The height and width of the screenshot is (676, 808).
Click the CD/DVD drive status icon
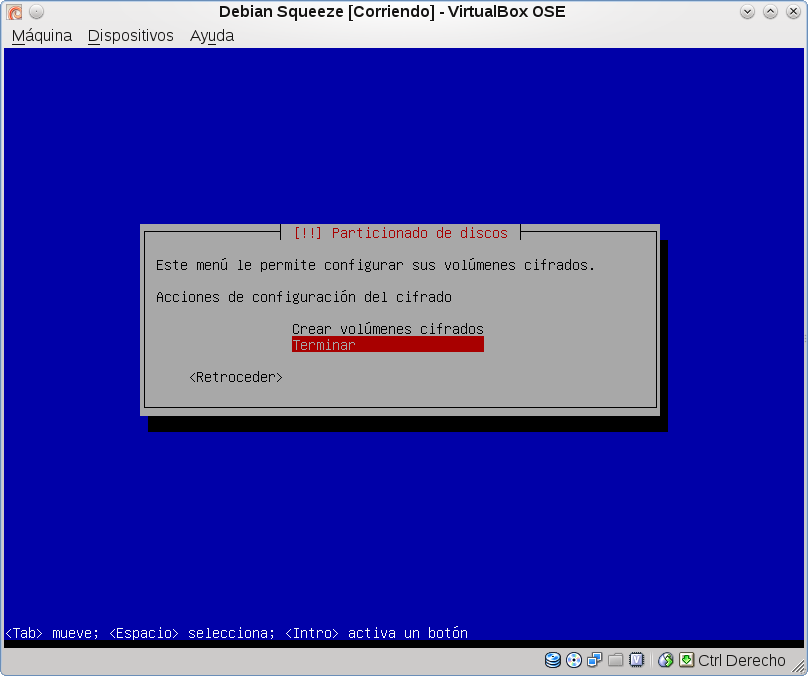pyautogui.click(x=574, y=660)
